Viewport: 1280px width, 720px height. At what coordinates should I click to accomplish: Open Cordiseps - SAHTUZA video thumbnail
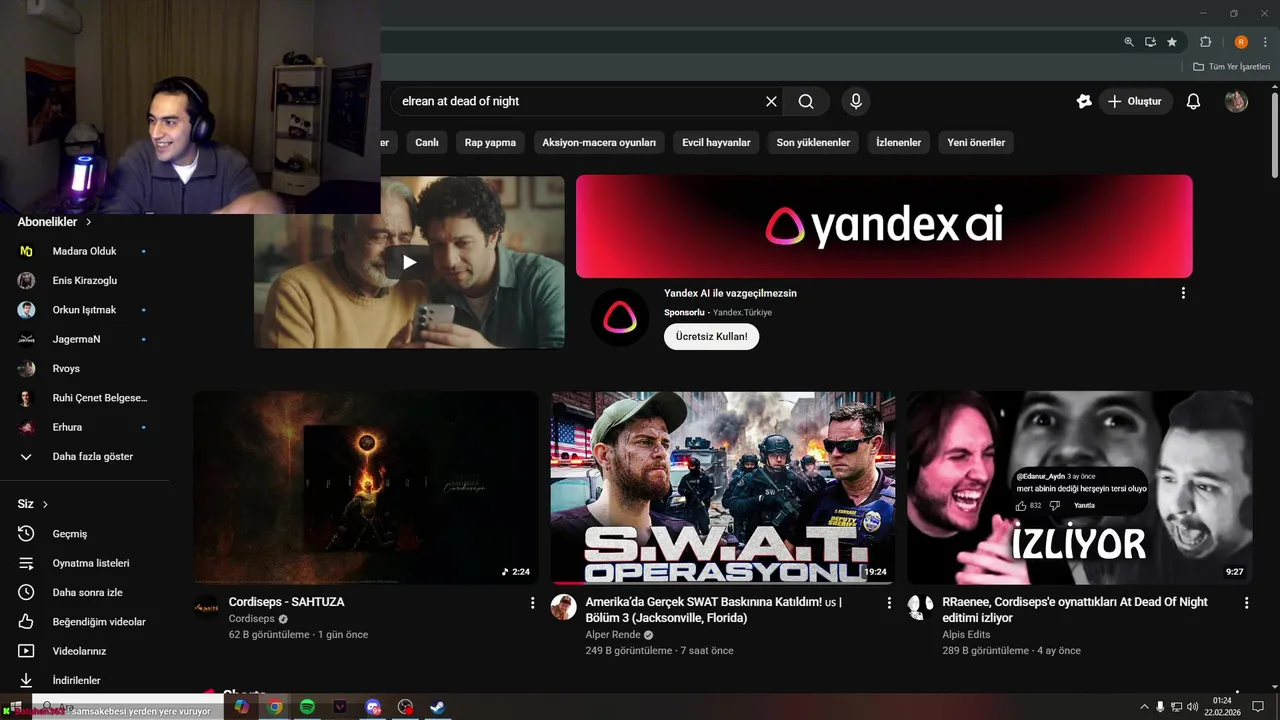click(366, 487)
